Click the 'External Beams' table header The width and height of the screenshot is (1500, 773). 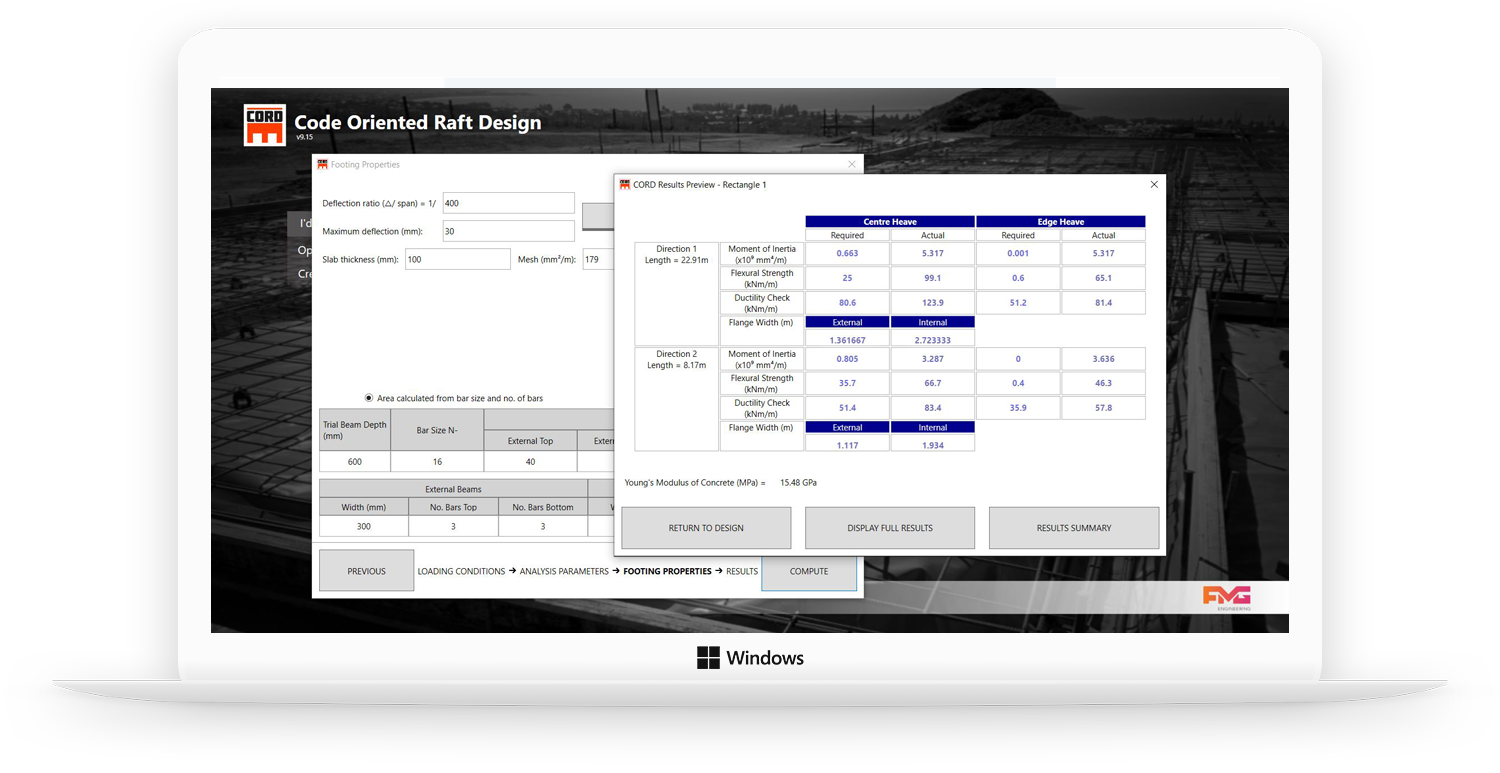click(453, 489)
